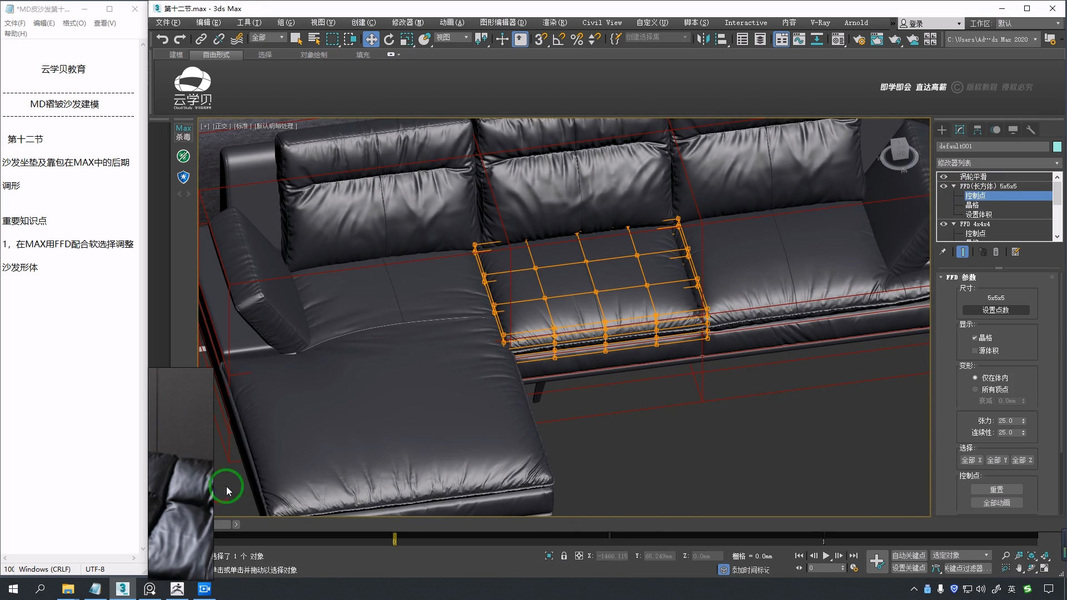Click the 设置点数 button

[x=996, y=310]
